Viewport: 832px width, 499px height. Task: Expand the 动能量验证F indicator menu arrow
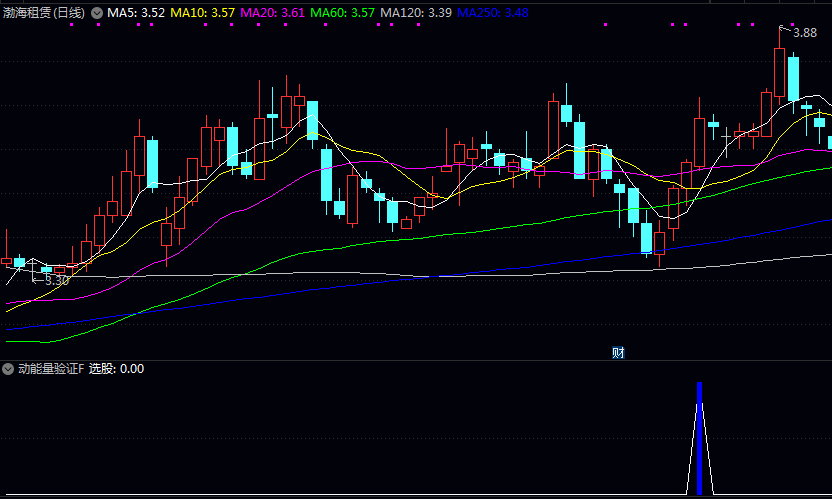9,369
